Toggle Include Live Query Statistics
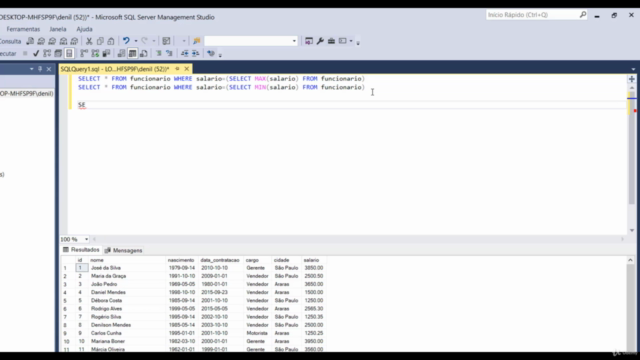Screen dimensions: 640x360 [x=95, y=53]
